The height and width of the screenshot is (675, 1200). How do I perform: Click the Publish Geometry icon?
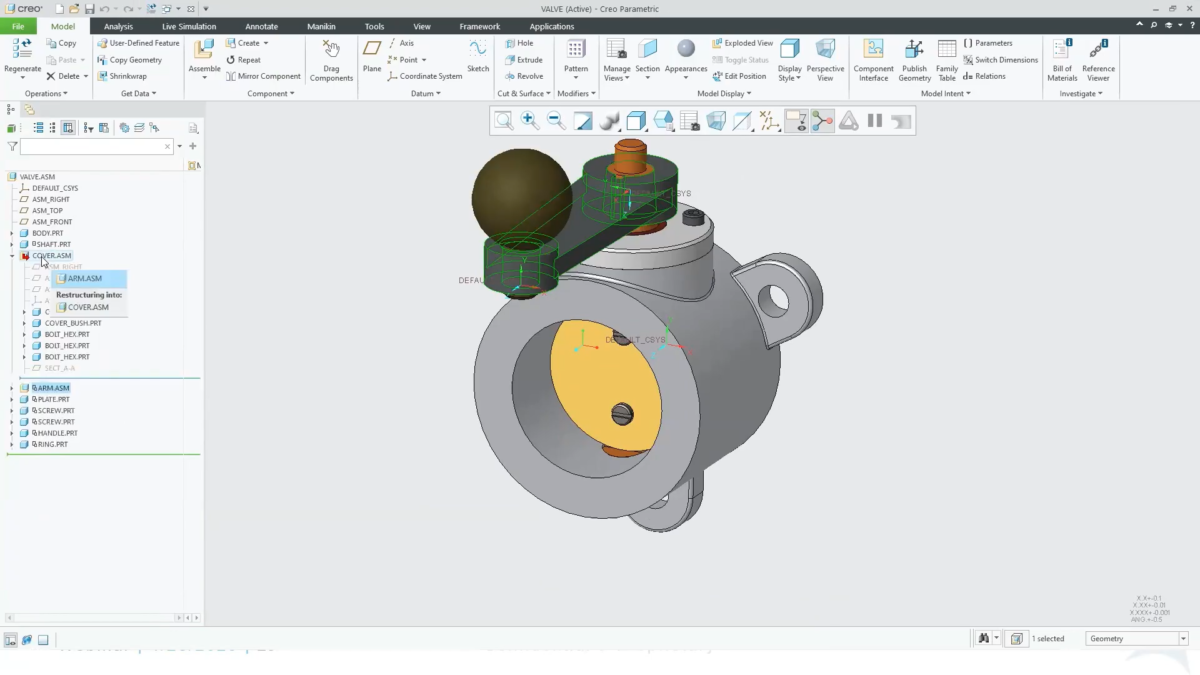click(914, 49)
